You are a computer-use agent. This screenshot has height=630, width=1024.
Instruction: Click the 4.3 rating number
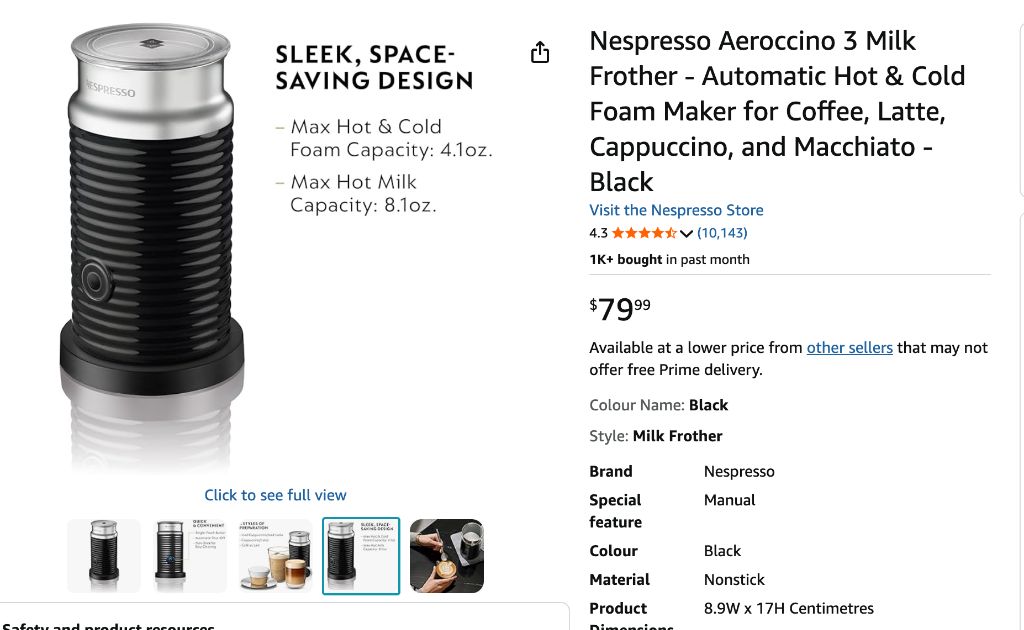click(598, 233)
